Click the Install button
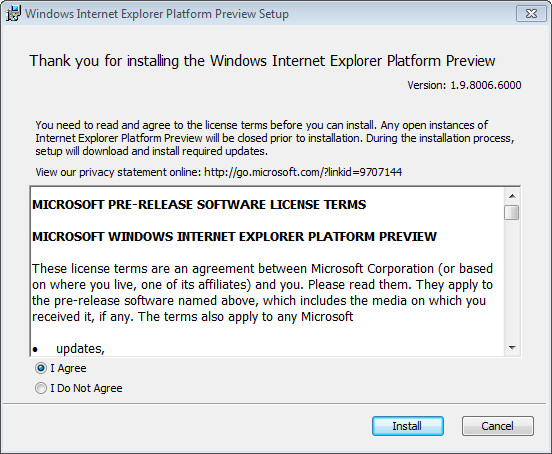 point(408,426)
